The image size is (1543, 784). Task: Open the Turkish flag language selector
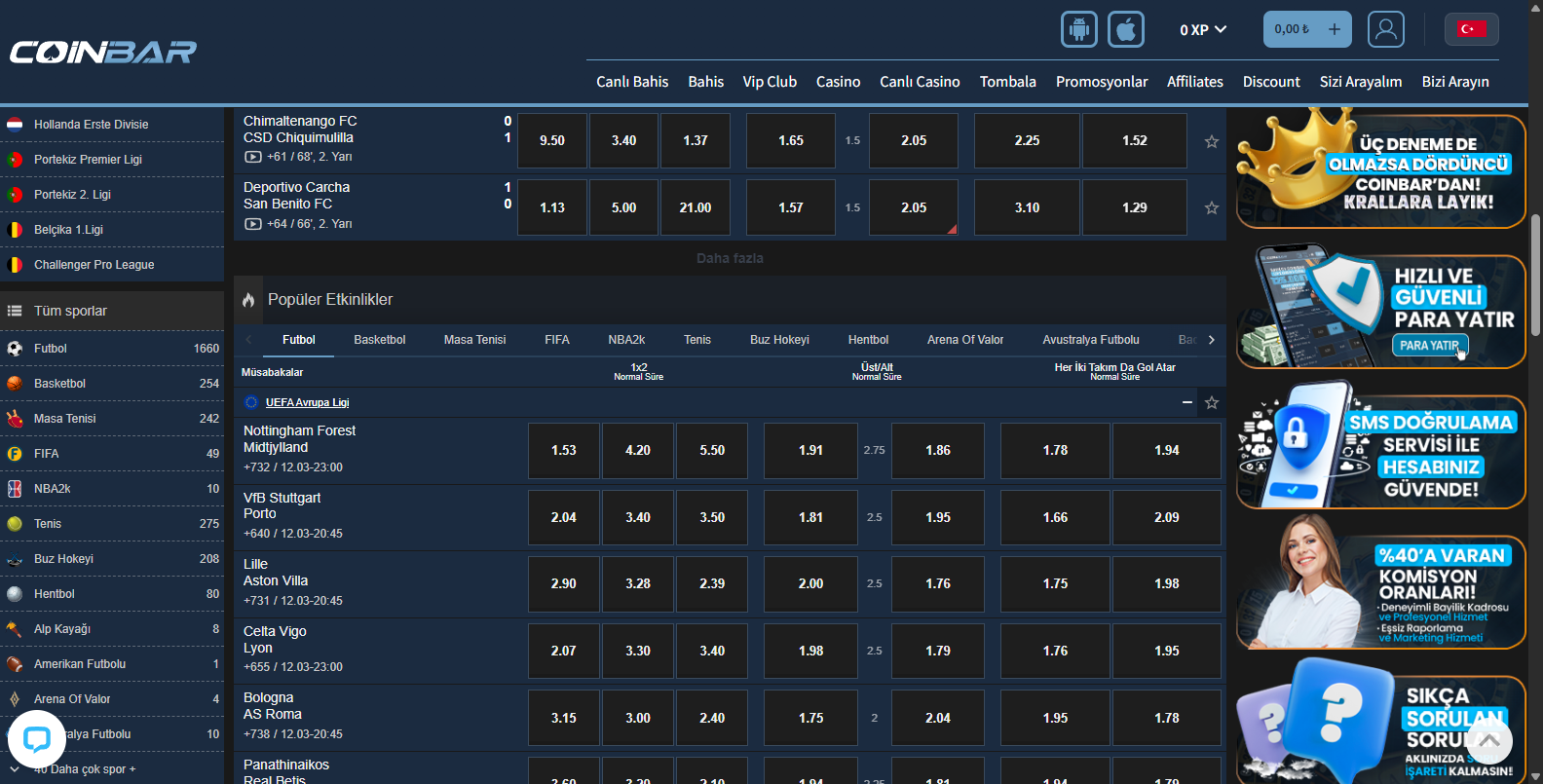1471,29
